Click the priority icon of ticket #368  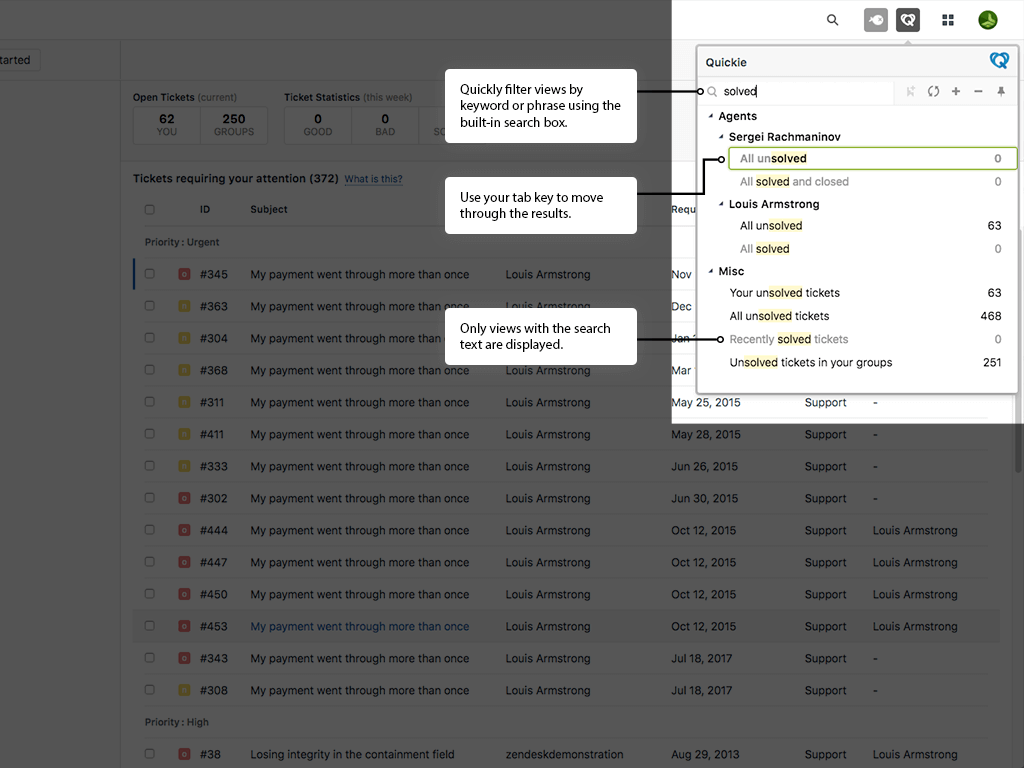184,370
